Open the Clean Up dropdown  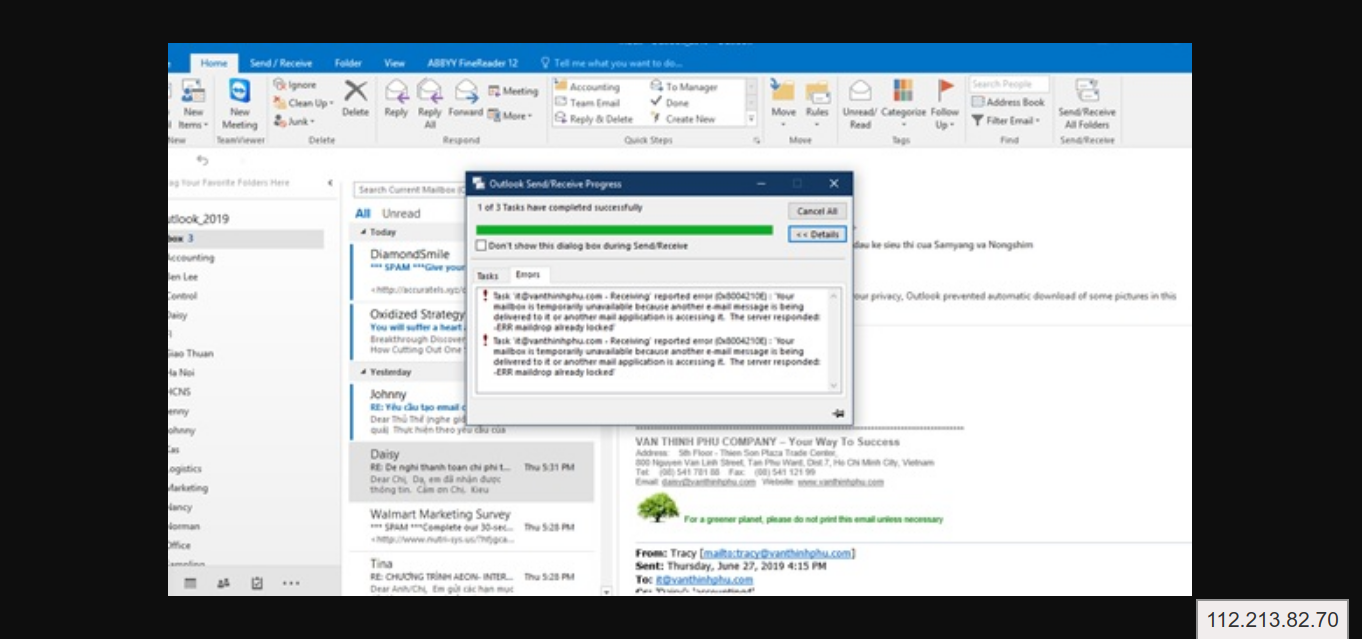tap(303, 103)
